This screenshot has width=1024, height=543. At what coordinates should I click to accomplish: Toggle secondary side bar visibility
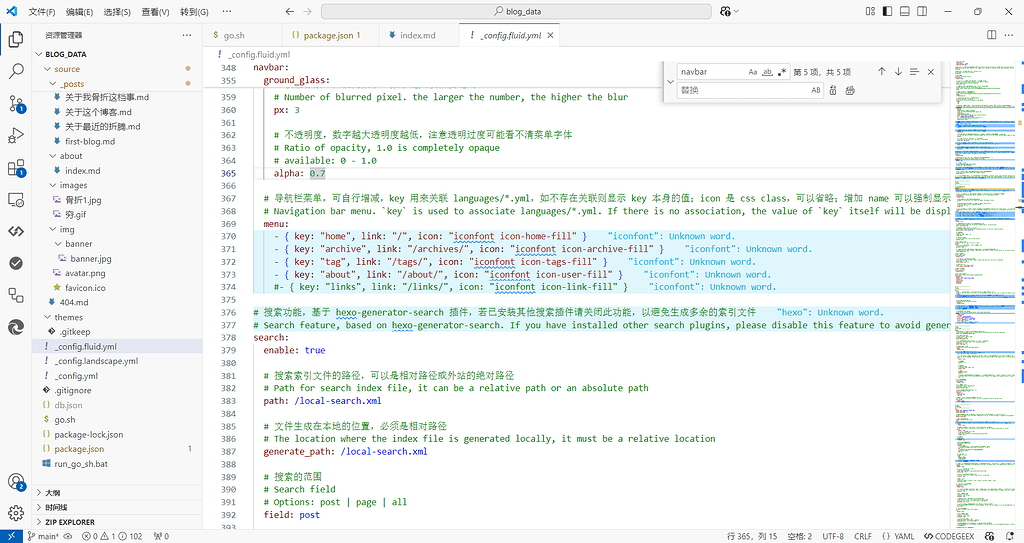(x=922, y=11)
